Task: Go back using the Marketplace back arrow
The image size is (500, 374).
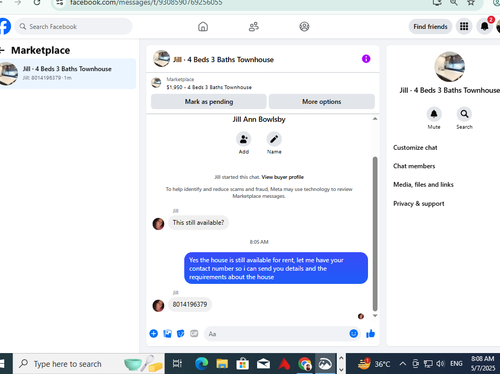Action: pos(3,50)
